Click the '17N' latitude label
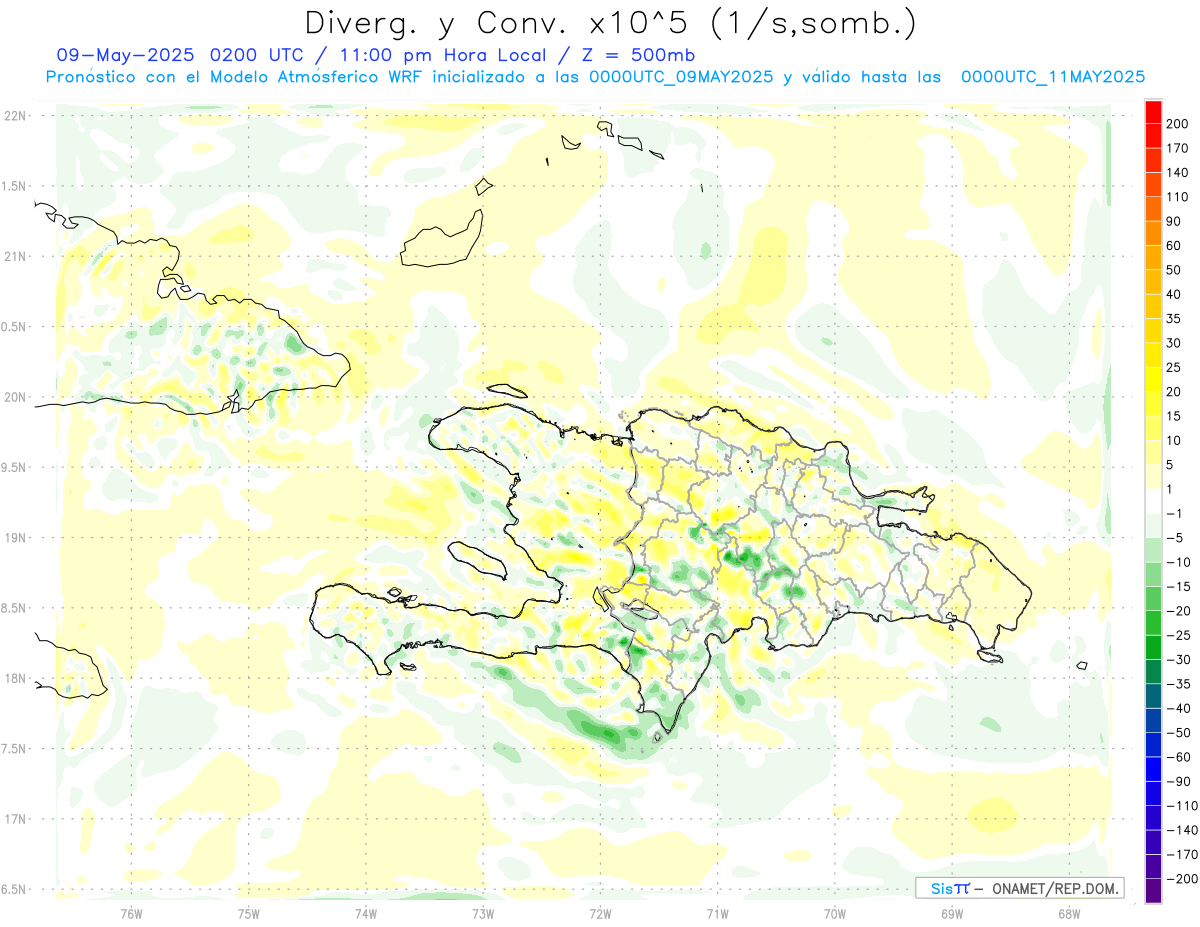 click(15, 819)
